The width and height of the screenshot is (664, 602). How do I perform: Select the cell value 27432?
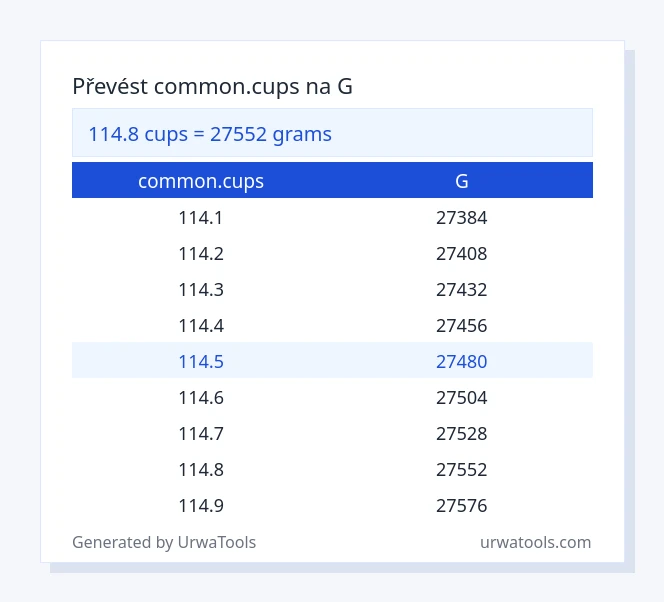click(462, 290)
